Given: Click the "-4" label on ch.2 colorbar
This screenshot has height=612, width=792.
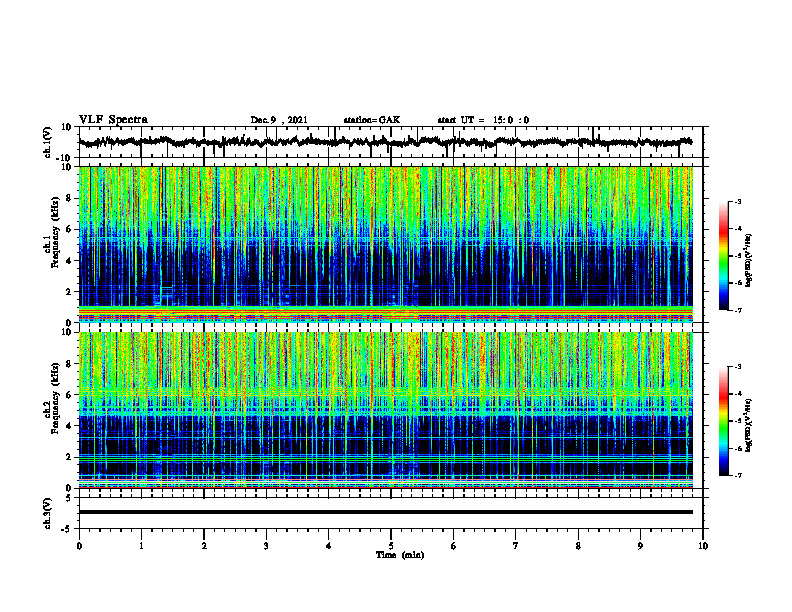Looking at the screenshot, I should click(738, 394).
